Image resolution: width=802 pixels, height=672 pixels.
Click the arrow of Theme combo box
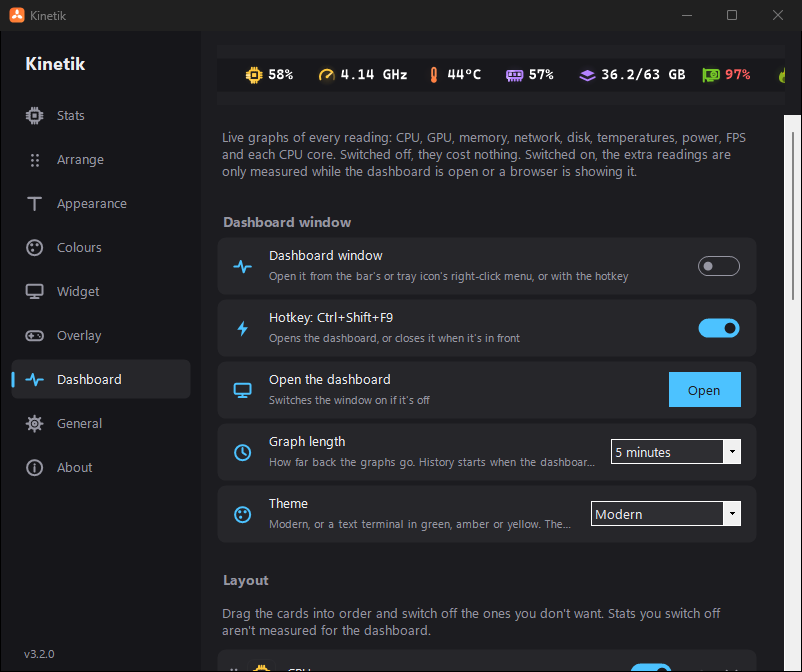(732, 513)
